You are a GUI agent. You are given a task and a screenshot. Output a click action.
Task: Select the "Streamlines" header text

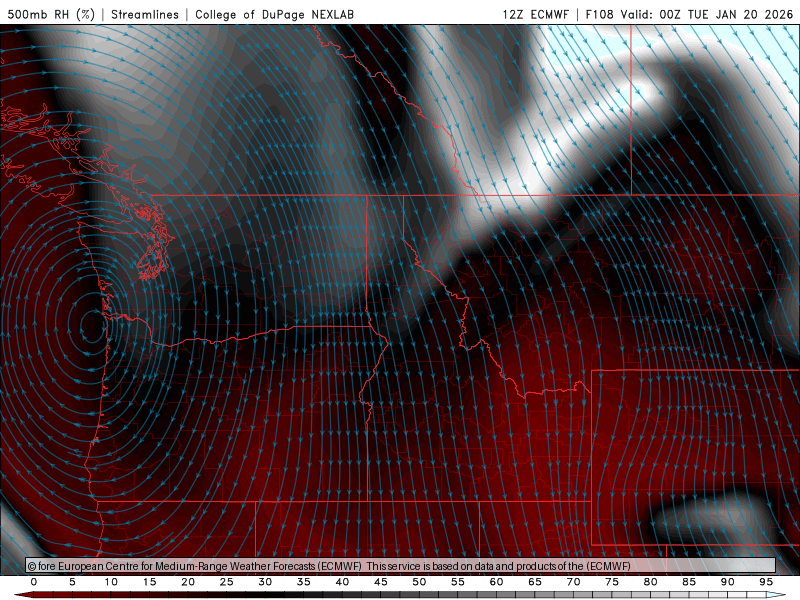pyautogui.click(x=145, y=14)
